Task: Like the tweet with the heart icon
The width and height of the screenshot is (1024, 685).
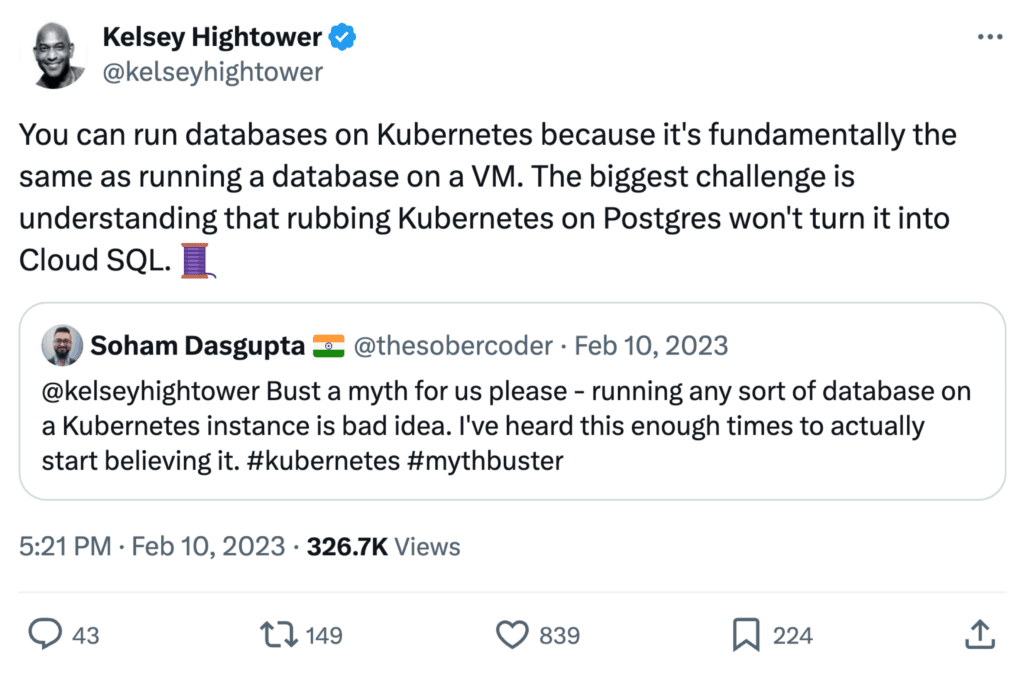Action: tap(512, 634)
